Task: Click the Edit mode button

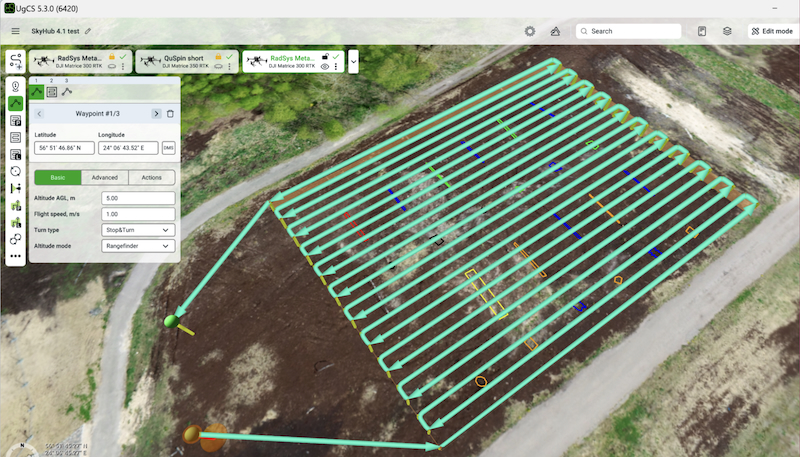Action: tap(771, 31)
